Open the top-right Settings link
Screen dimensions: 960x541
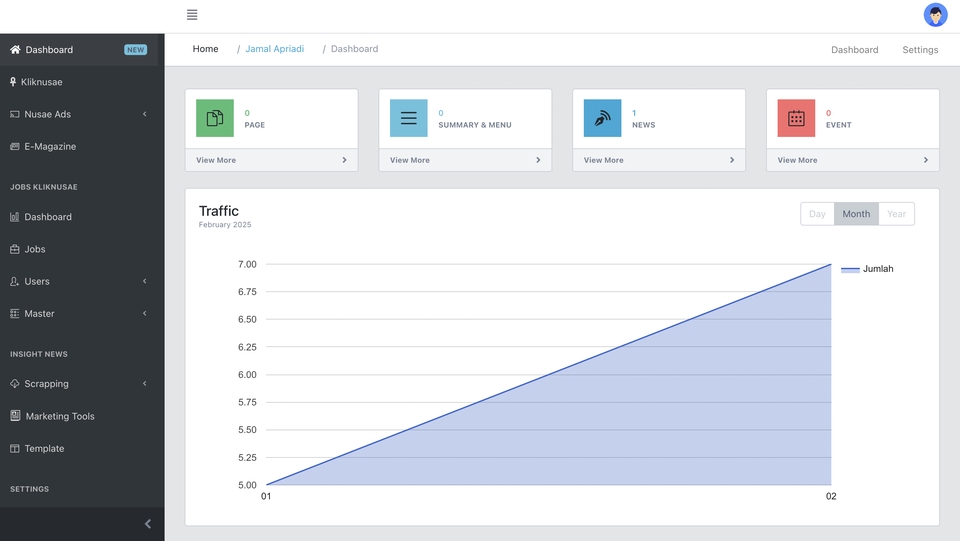(x=920, y=50)
